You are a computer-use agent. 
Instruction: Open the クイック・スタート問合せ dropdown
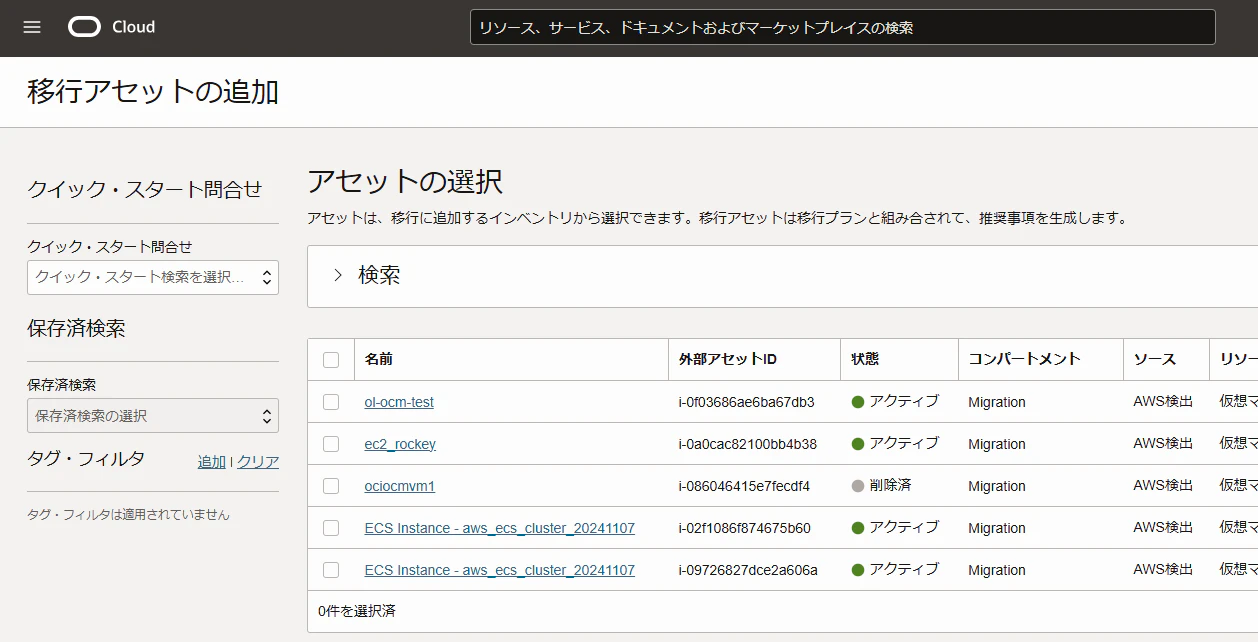[x=153, y=277]
